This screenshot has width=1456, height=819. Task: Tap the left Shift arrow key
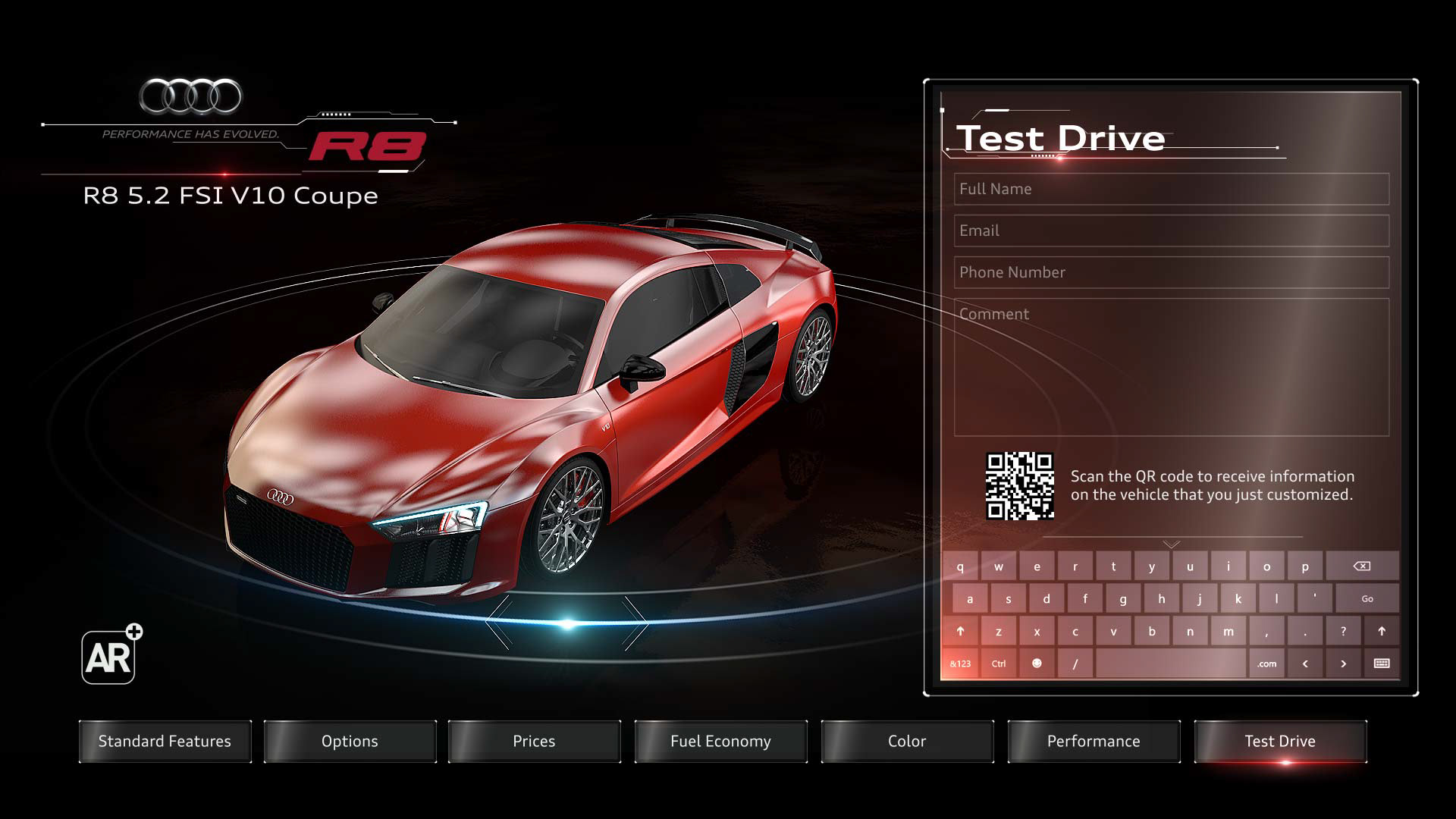(960, 631)
